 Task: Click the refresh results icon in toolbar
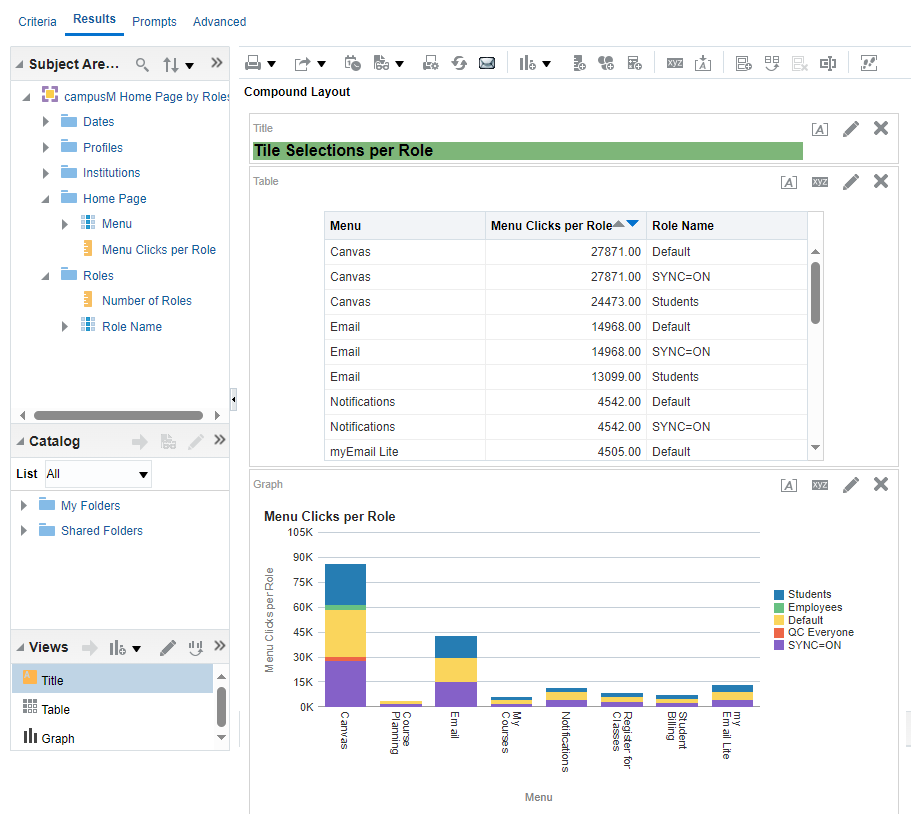459,63
